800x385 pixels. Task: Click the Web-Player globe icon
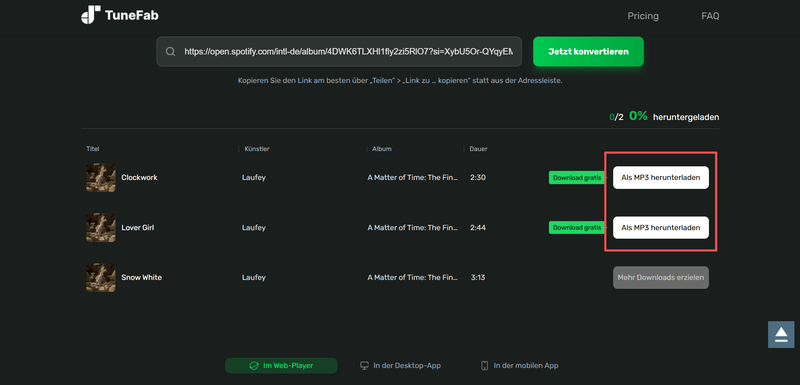pyautogui.click(x=254, y=366)
